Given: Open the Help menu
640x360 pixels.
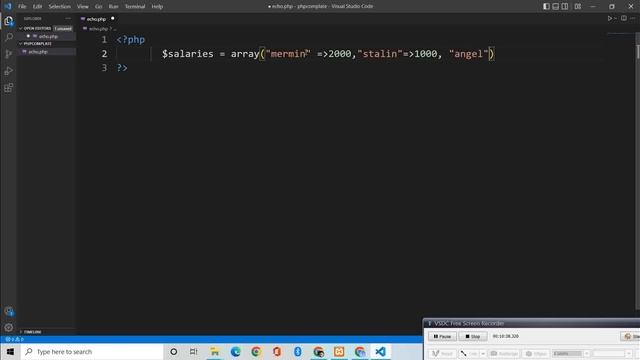Looking at the screenshot, I should point(157,7).
